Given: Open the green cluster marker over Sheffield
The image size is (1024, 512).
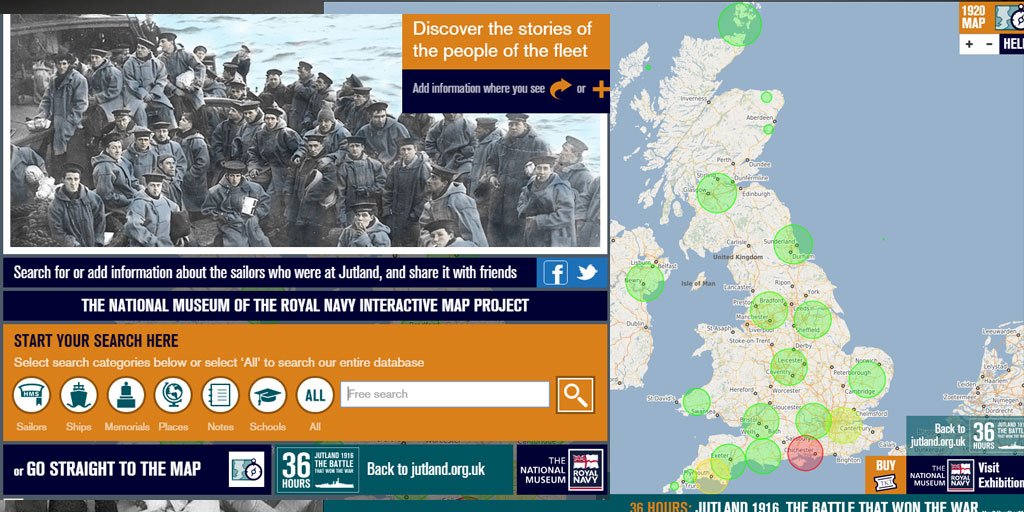Looking at the screenshot, I should point(812,319).
